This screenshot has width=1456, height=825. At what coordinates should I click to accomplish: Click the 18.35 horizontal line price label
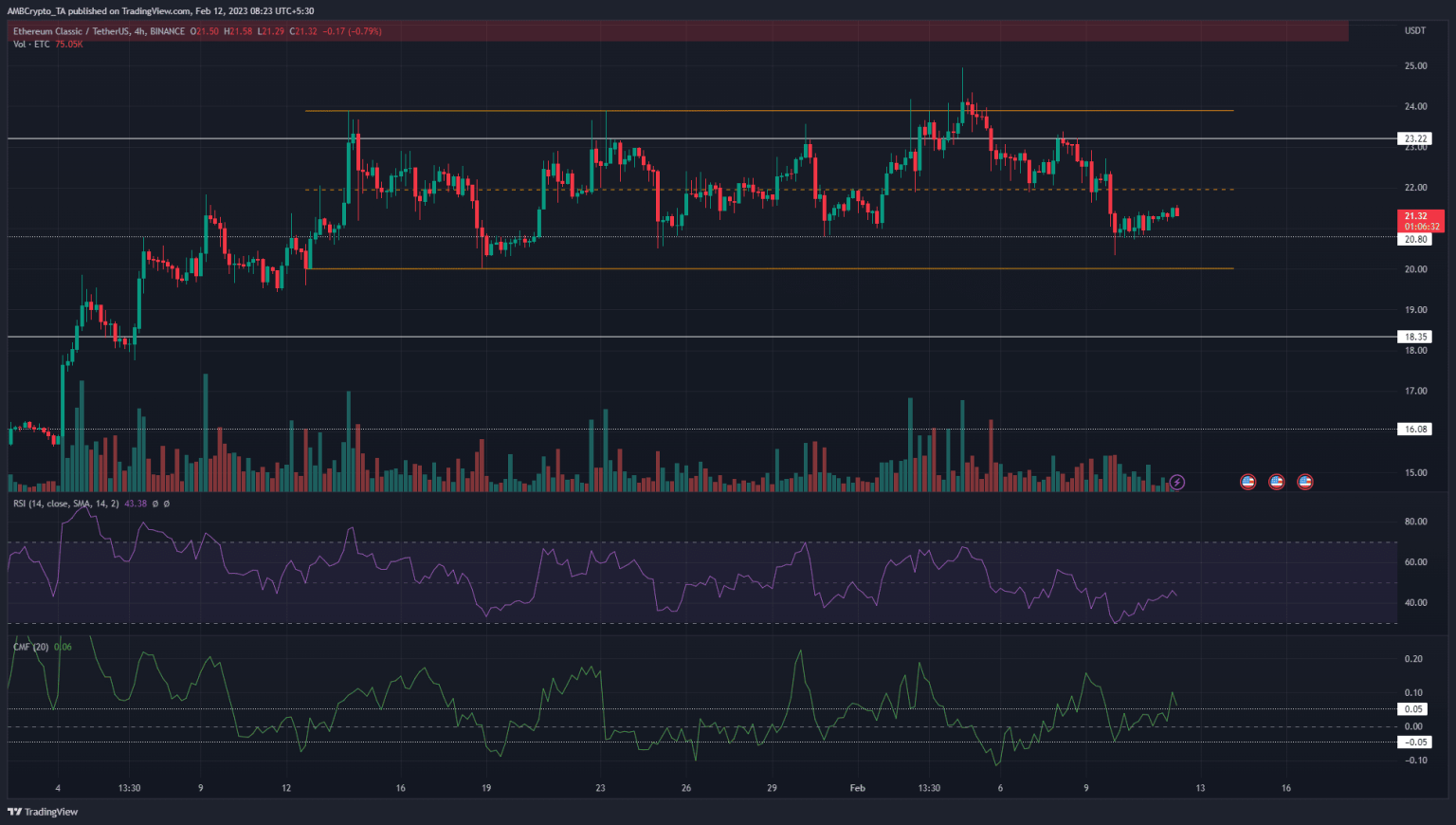click(x=1415, y=337)
